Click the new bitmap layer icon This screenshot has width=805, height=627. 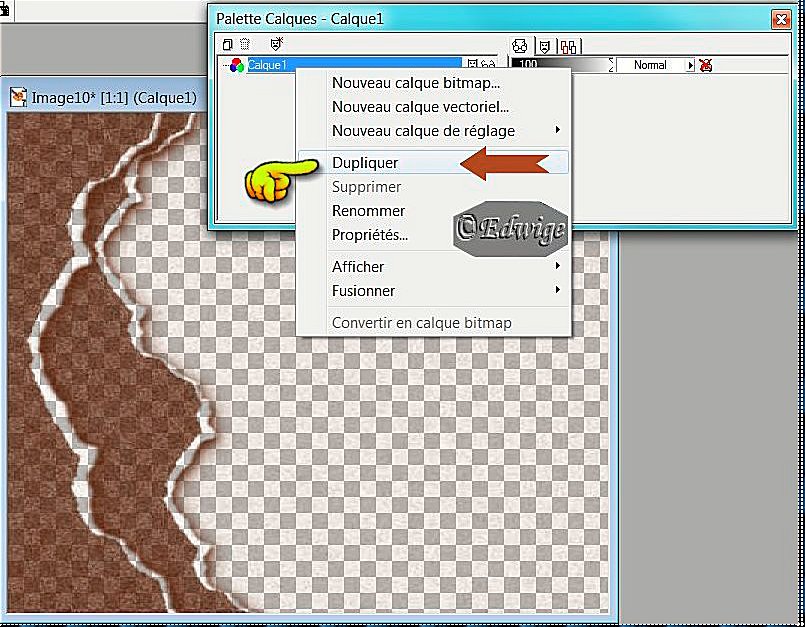pos(227,45)
